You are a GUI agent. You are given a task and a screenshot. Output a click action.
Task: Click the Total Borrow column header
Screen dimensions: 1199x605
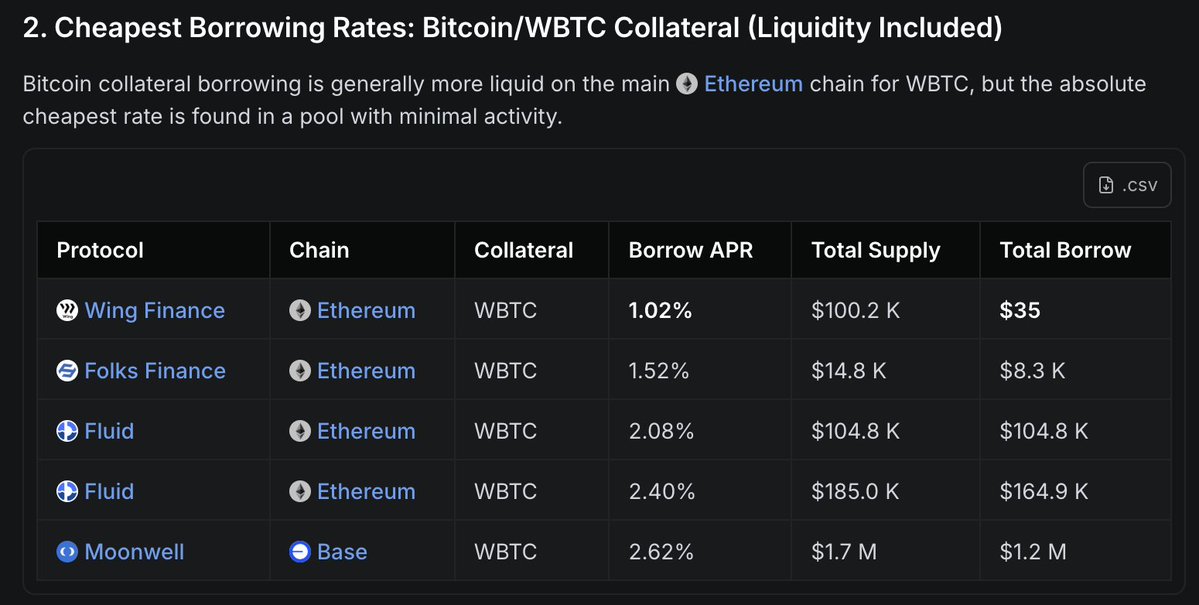pos(1065,250)
